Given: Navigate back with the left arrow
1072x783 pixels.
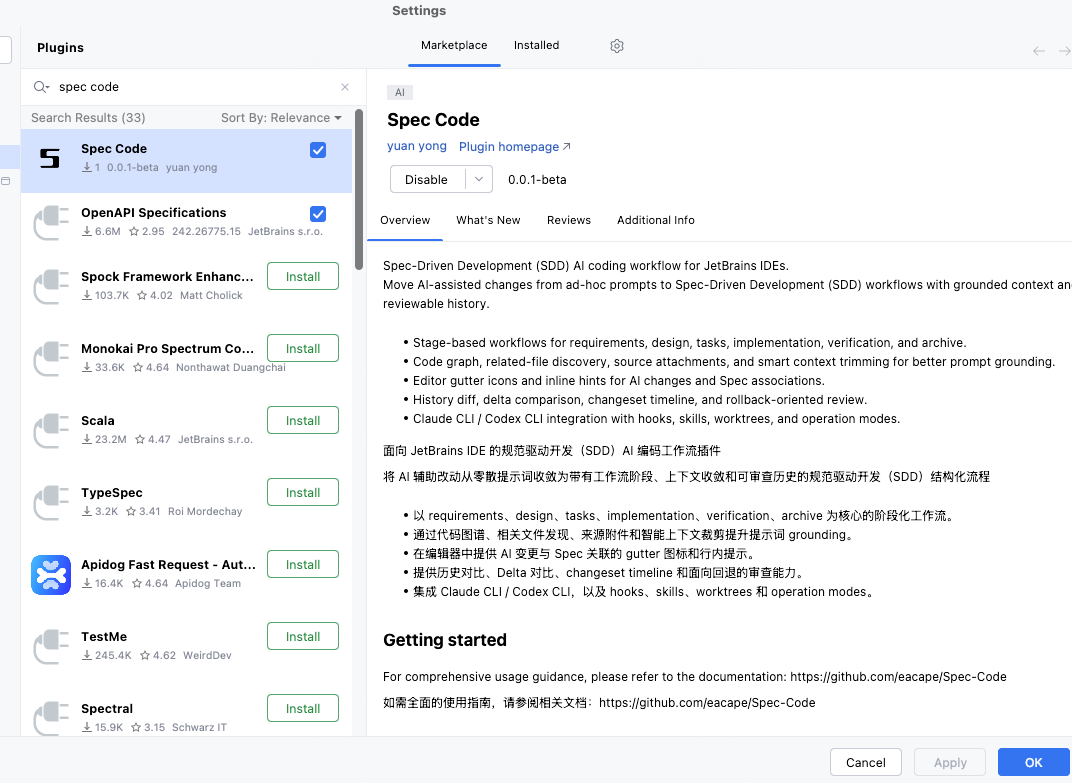Looking at the screenshot, I should [1039, 51].
